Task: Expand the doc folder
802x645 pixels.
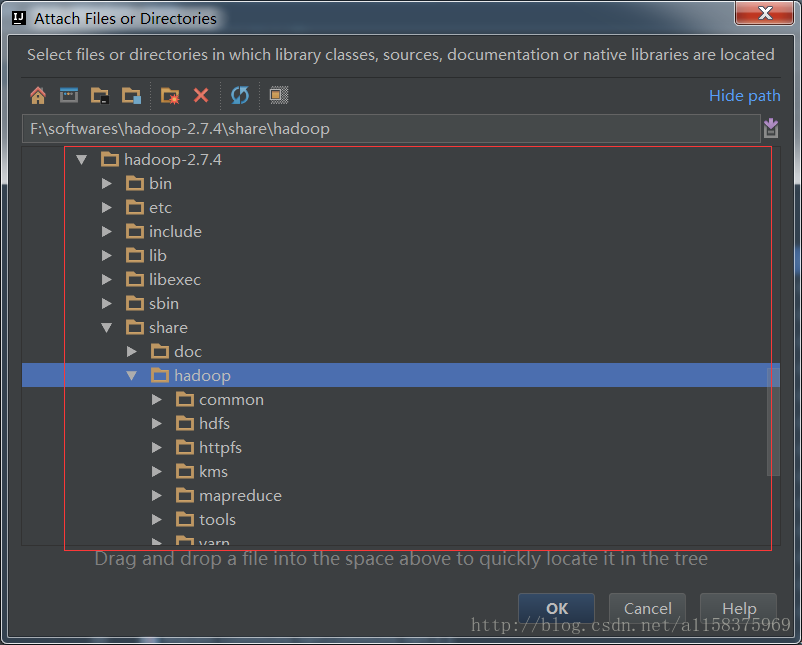Action: (131, 351)
